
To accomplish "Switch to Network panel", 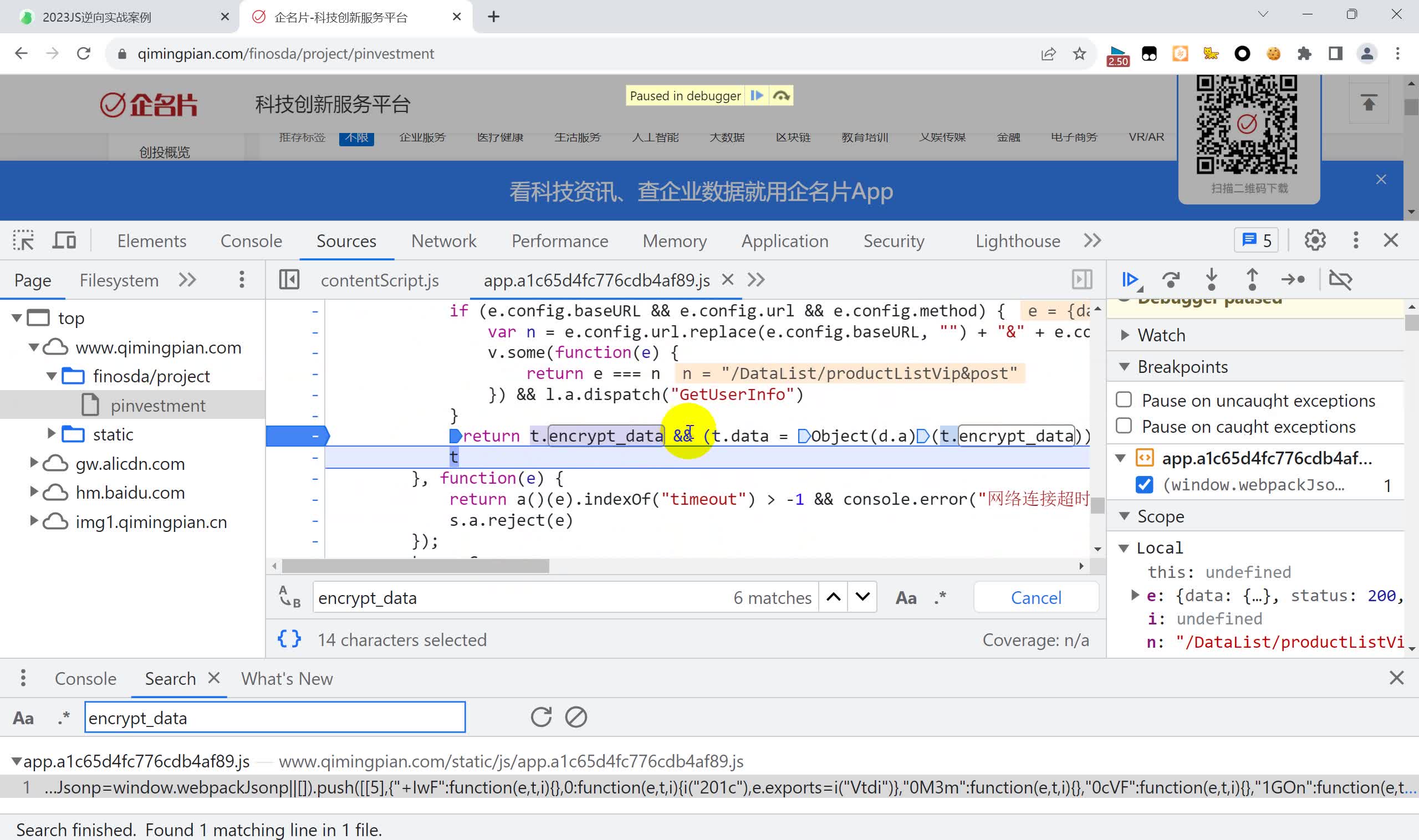I will 444,240.
